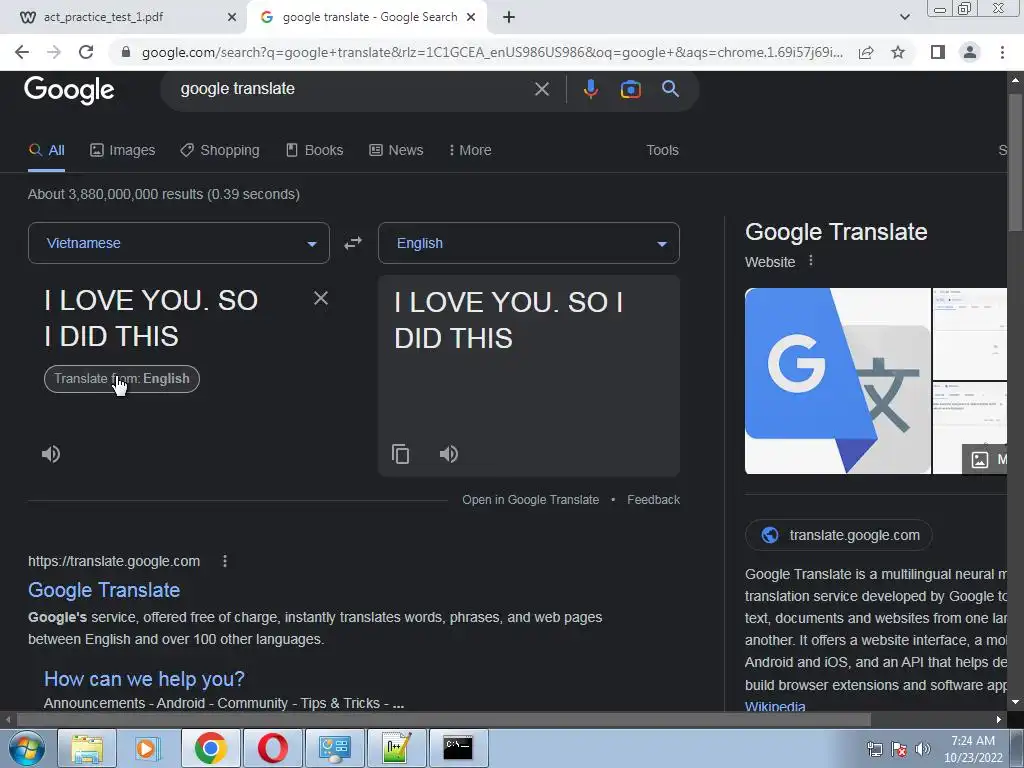The image size is (1024, 768).
Task: Open the tab search chevron
Action: click(x=904, y=17)
